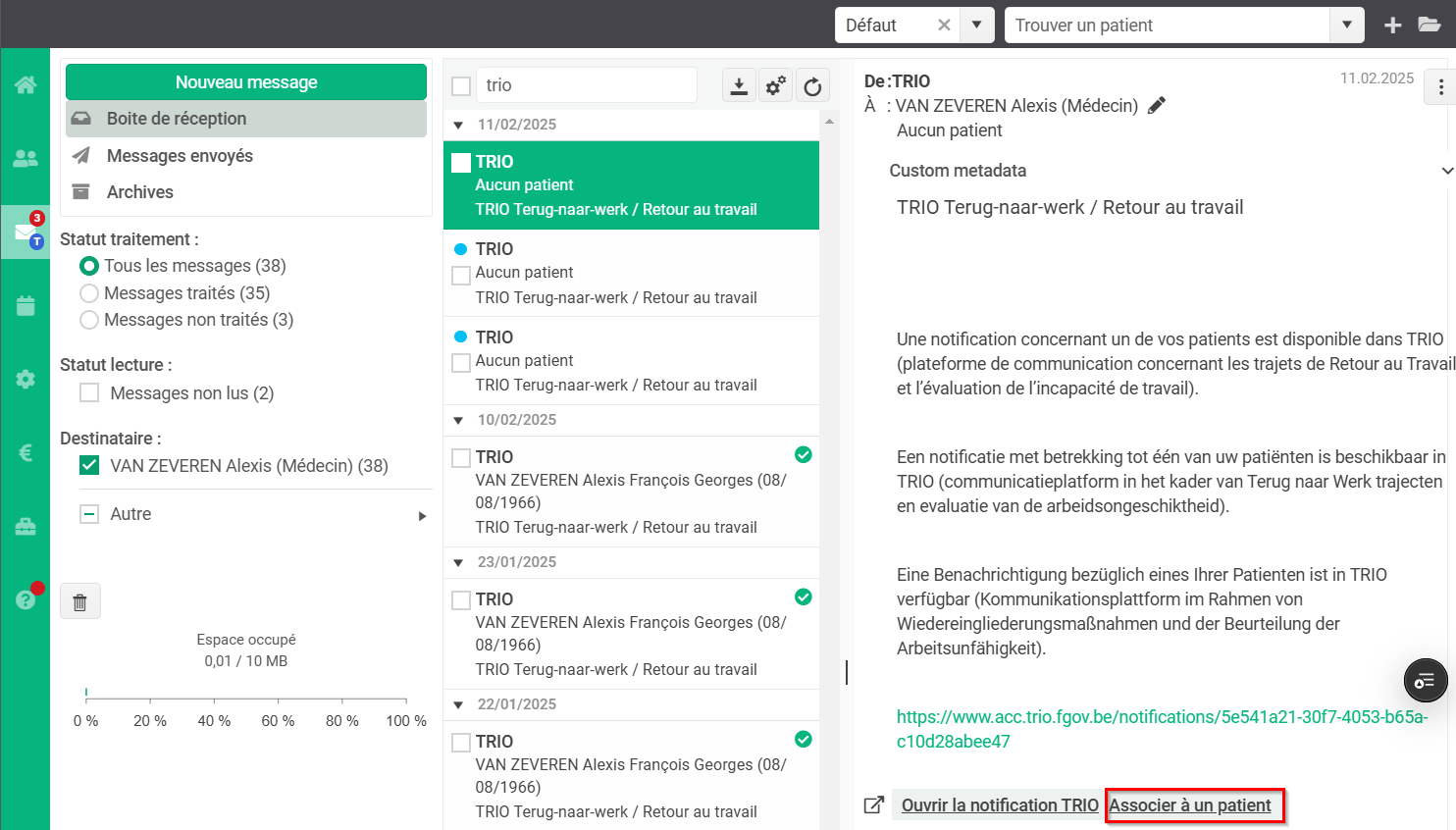Open the three-dot message options menu
The height and width of the screenshot is (830, 1456).
(x=1440, y=87)
